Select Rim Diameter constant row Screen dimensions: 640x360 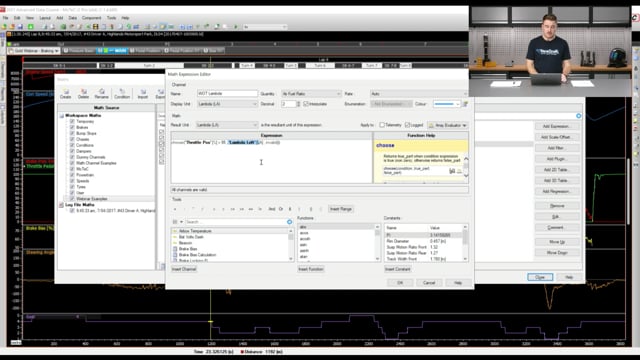tap(423, 241)
